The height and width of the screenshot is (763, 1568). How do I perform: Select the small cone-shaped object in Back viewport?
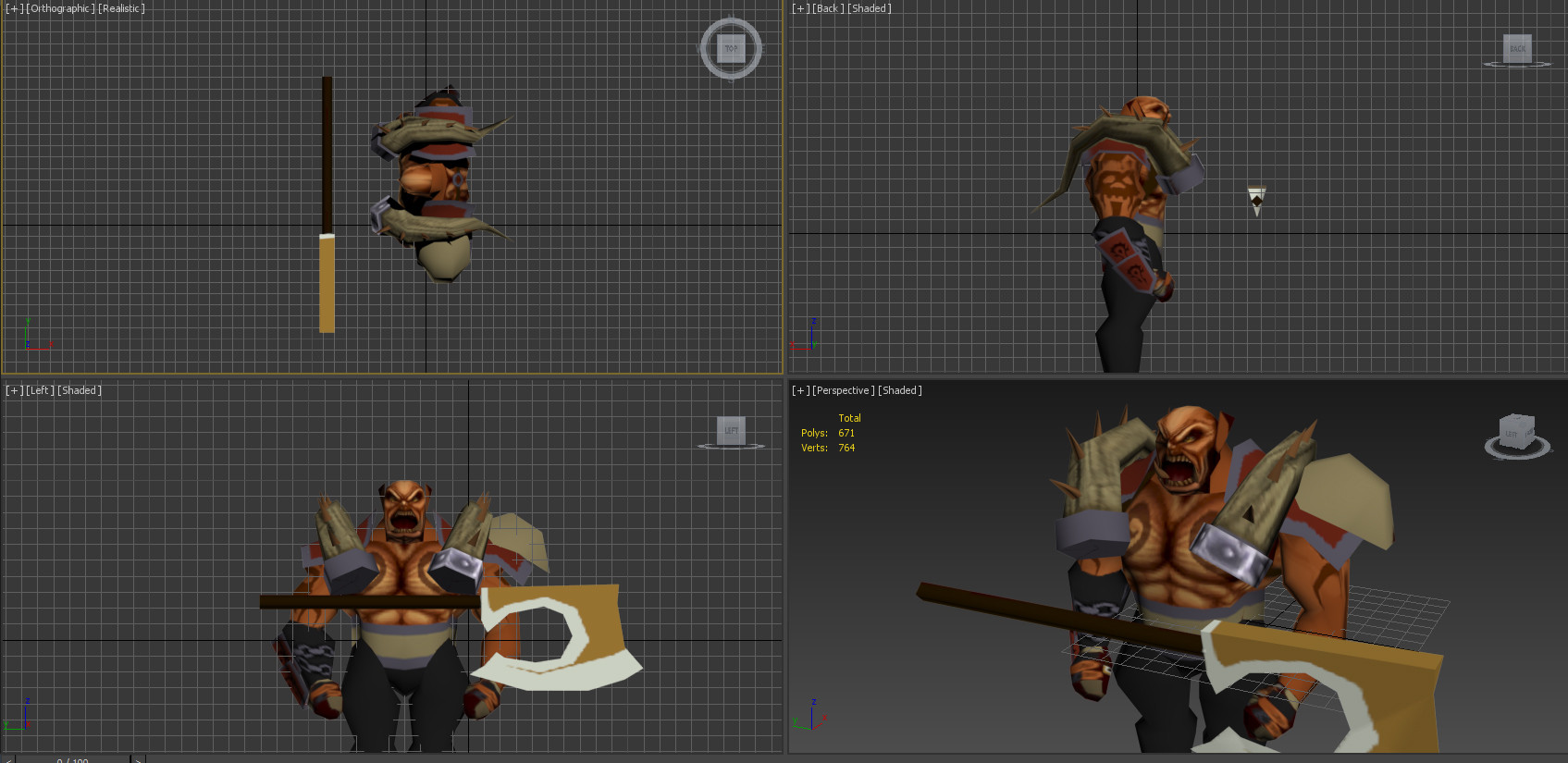(1256, 200)
